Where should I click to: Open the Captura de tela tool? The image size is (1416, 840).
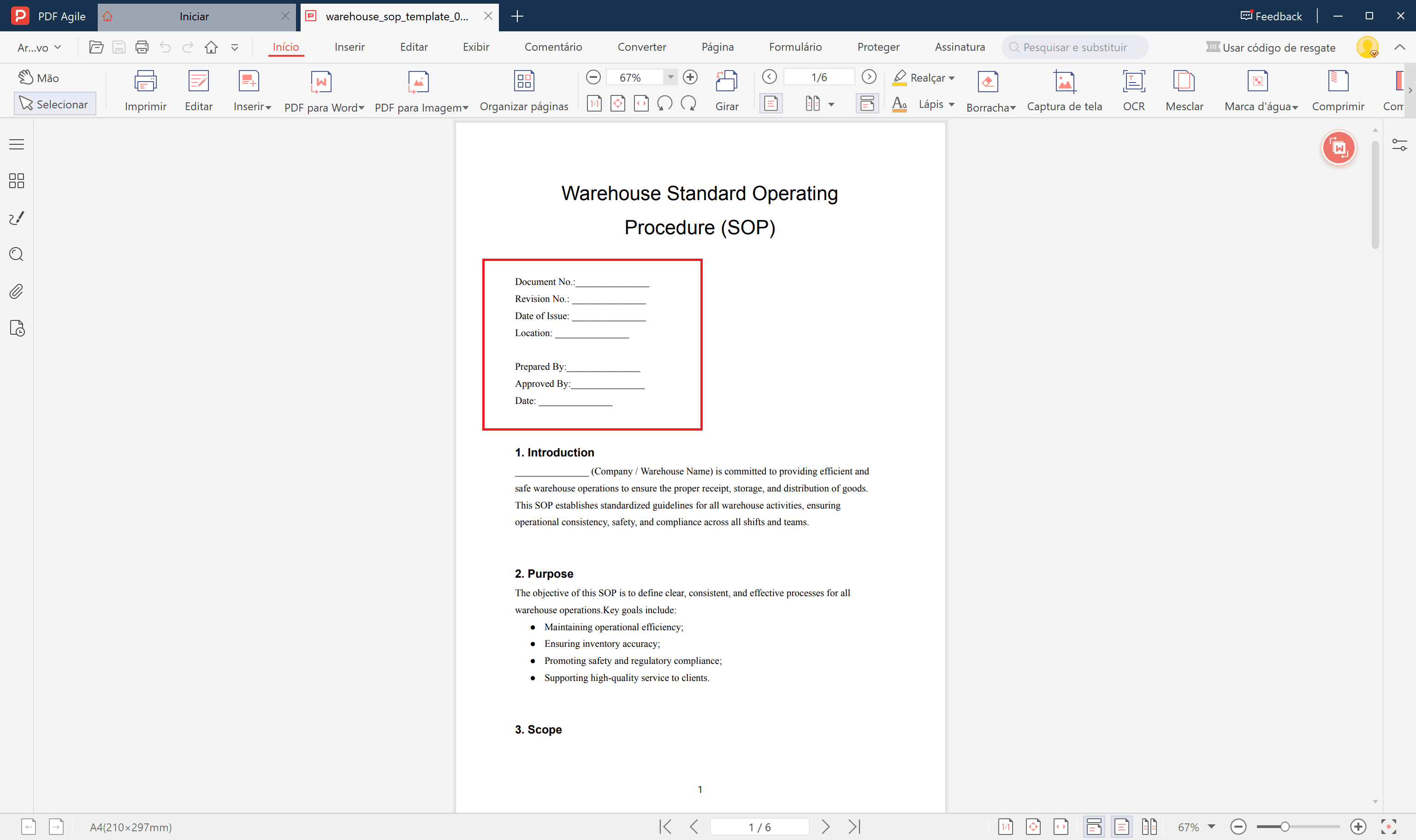1064,82
